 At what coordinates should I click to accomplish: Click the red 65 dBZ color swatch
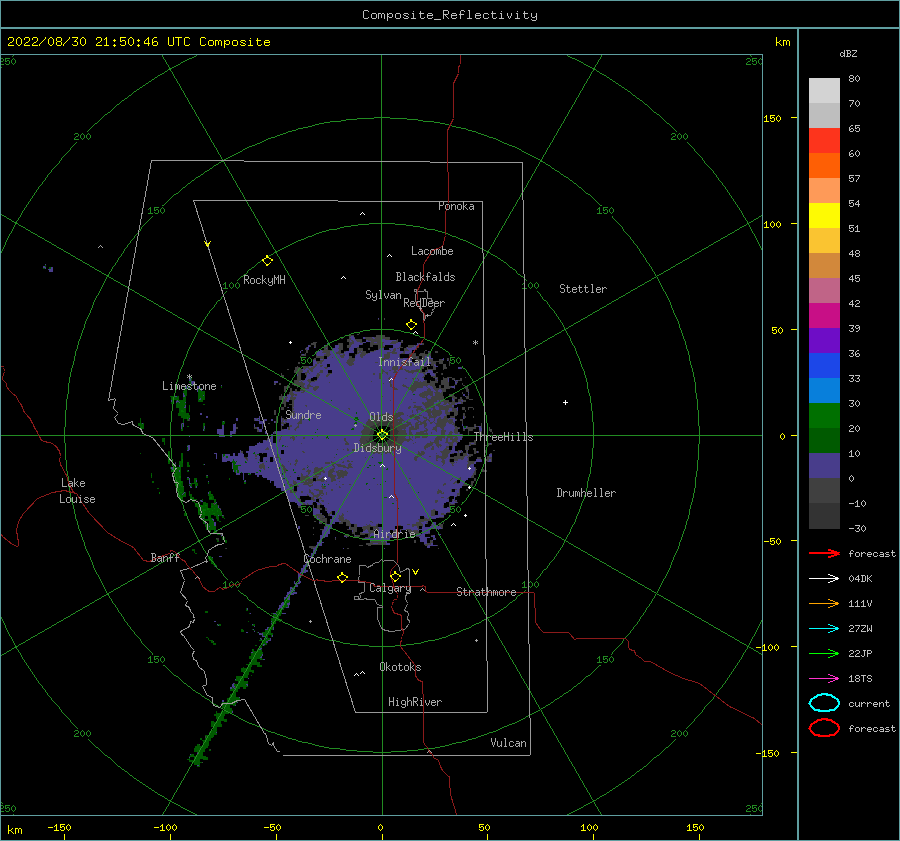point(824,140)
